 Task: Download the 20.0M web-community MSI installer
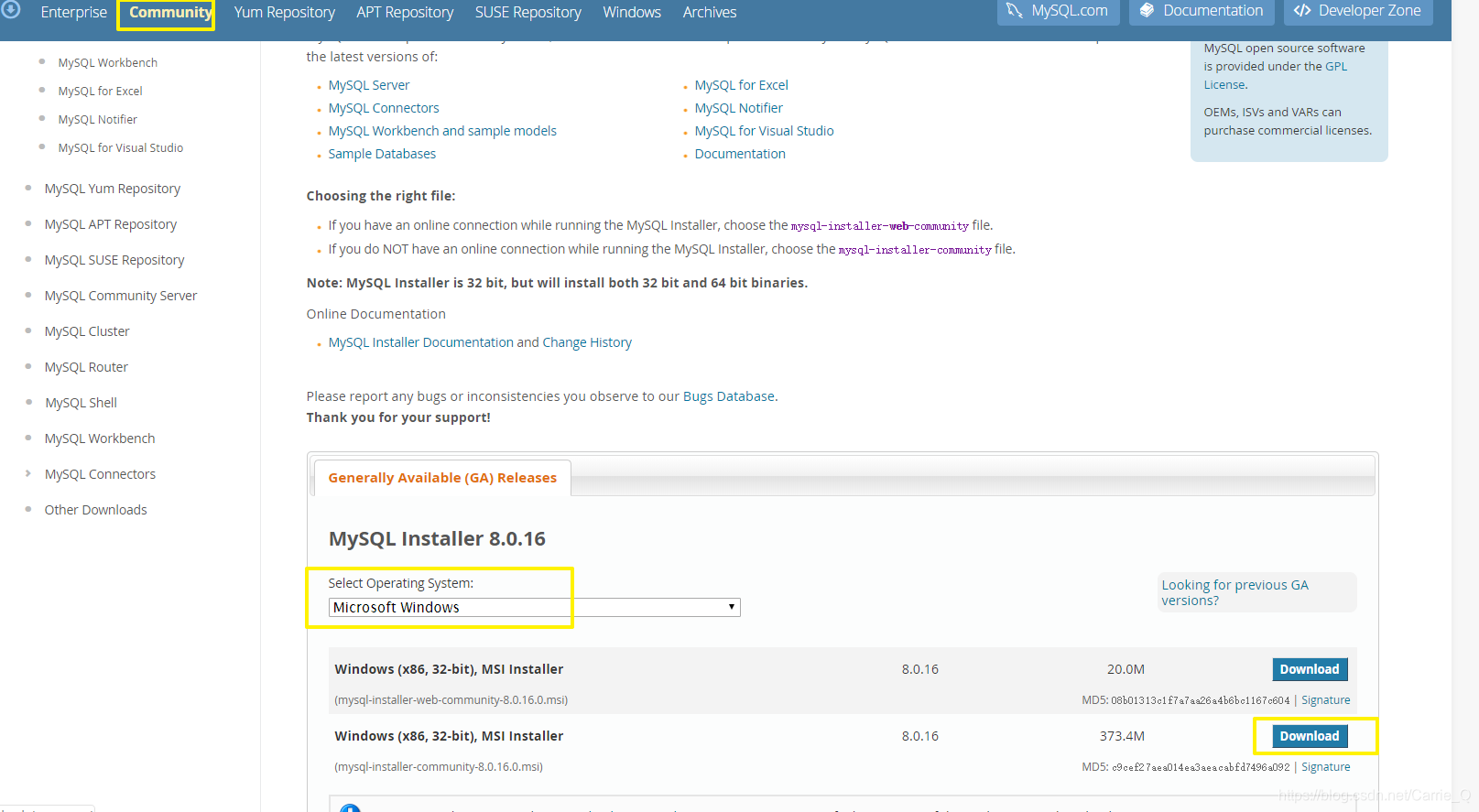pos(1310,669)
